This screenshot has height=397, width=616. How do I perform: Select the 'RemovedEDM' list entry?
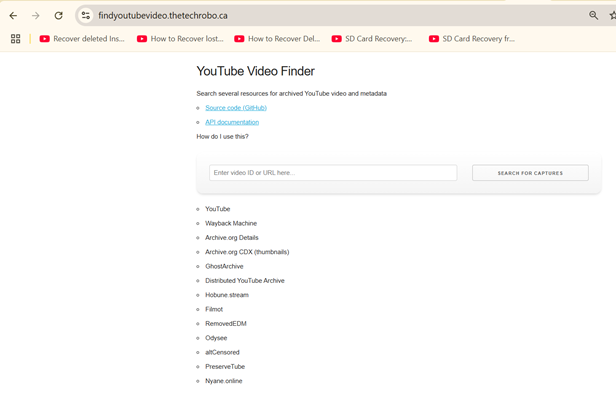[226, 324]
